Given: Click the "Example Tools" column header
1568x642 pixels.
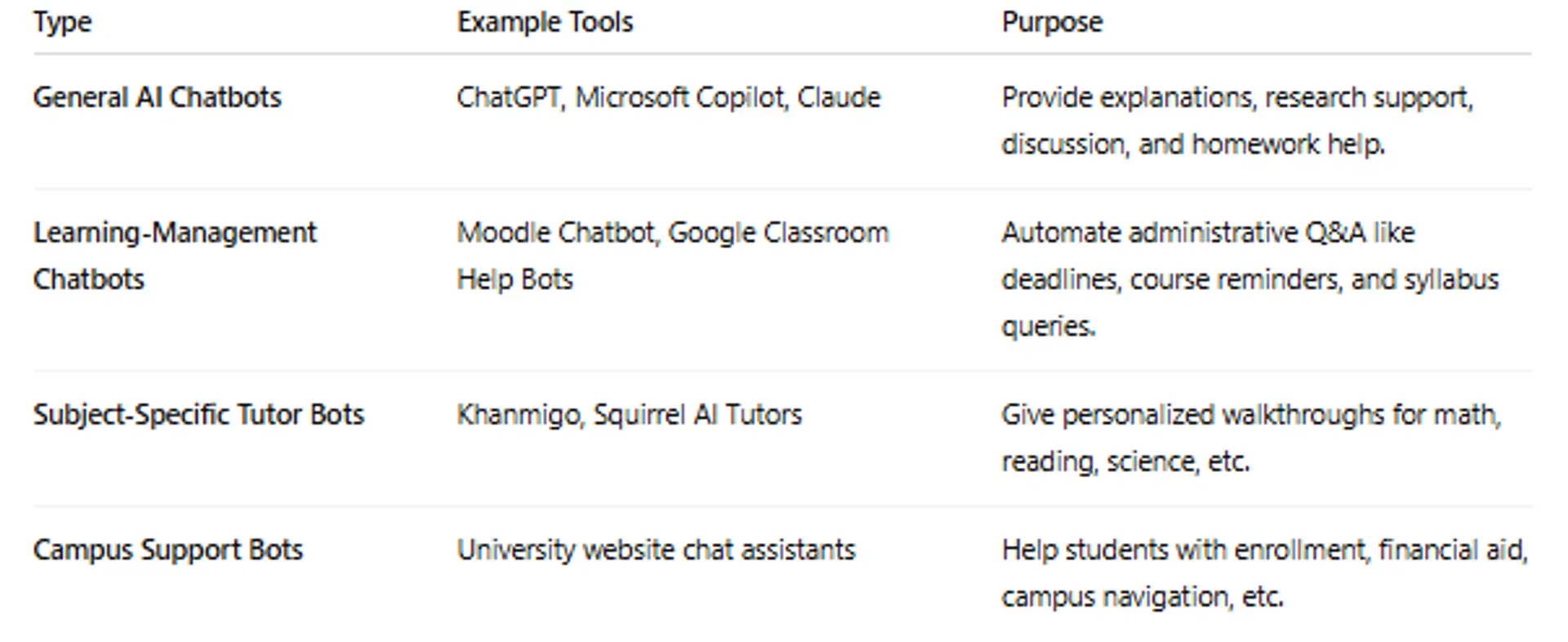Looking at the screenshot, I should point(545,22).
